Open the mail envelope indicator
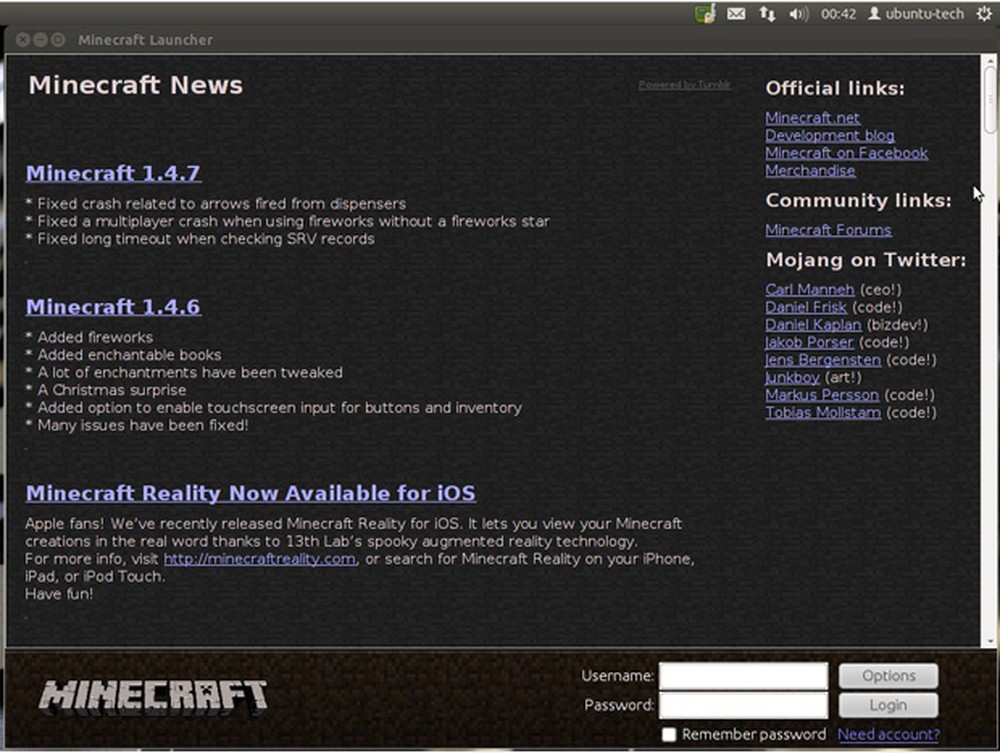Viewport: 1000px width, 753px height. [736, 13]
